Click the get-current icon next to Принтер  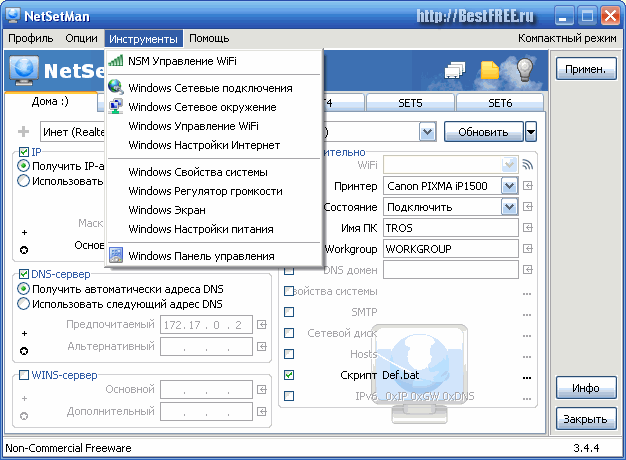528,186
